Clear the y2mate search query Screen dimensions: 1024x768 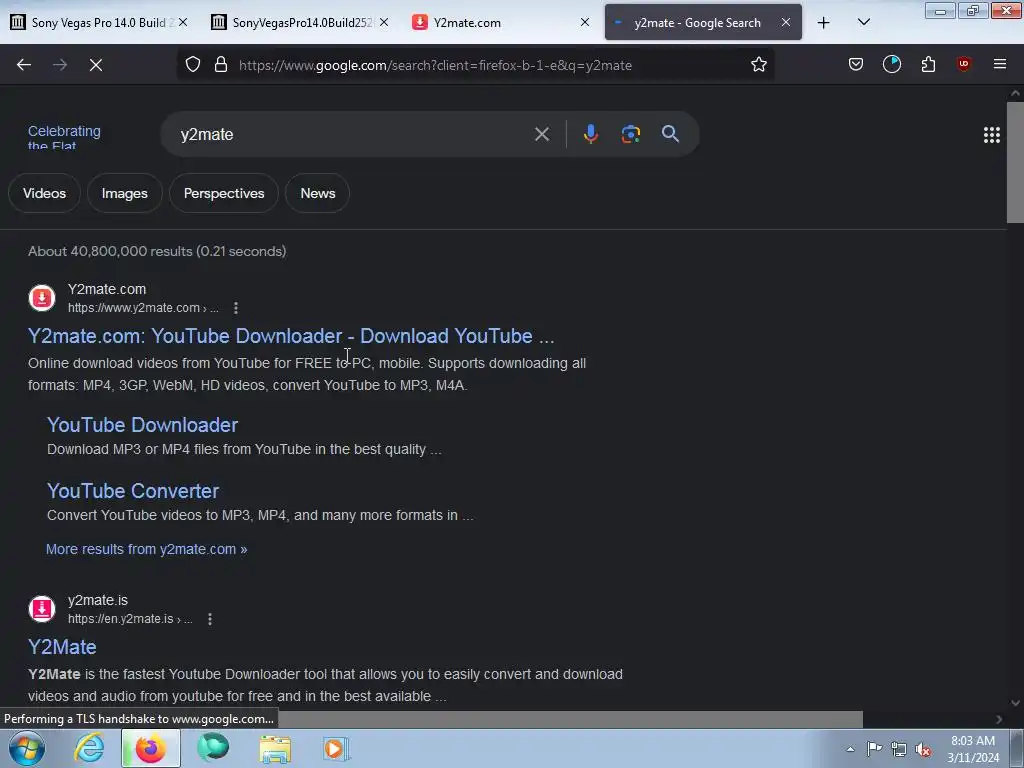point(541,135)
